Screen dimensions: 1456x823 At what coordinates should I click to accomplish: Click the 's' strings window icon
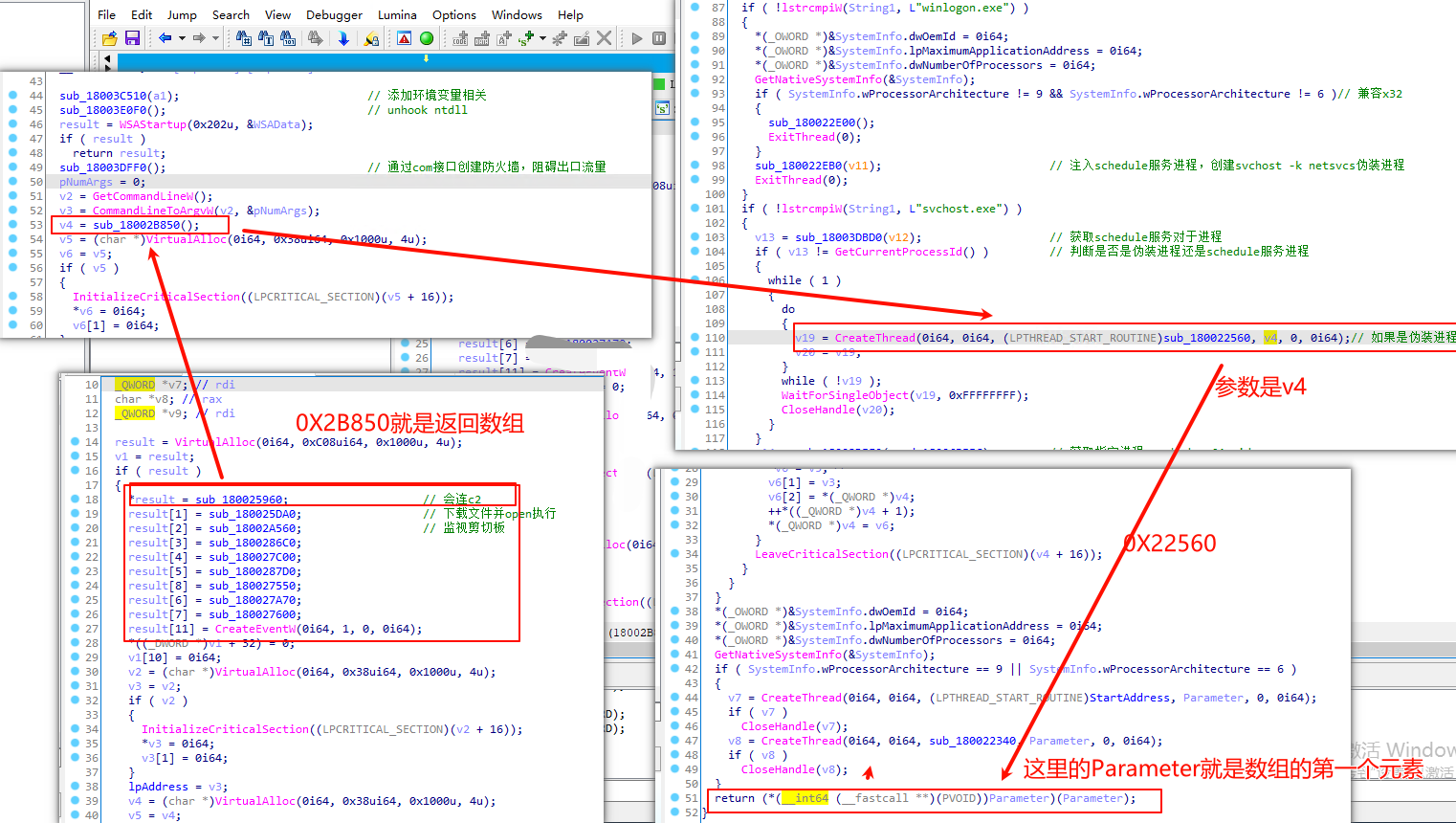click(x=662, y=108)
